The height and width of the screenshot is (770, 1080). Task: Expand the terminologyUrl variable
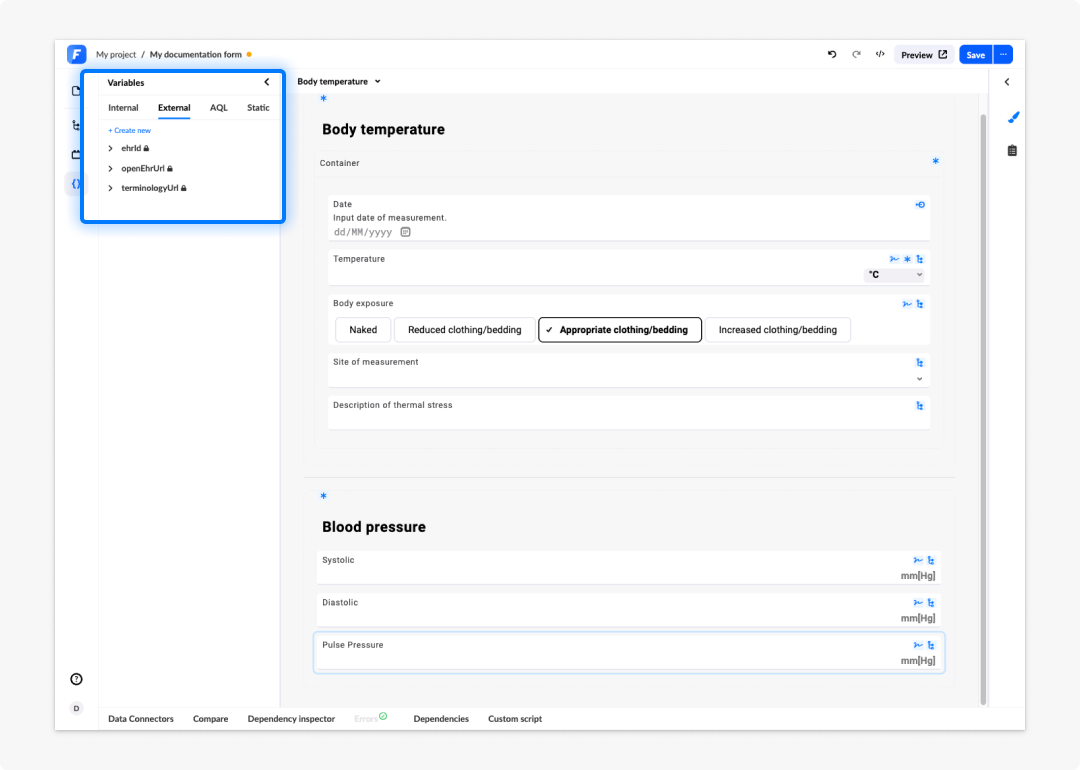pos(110,188)
